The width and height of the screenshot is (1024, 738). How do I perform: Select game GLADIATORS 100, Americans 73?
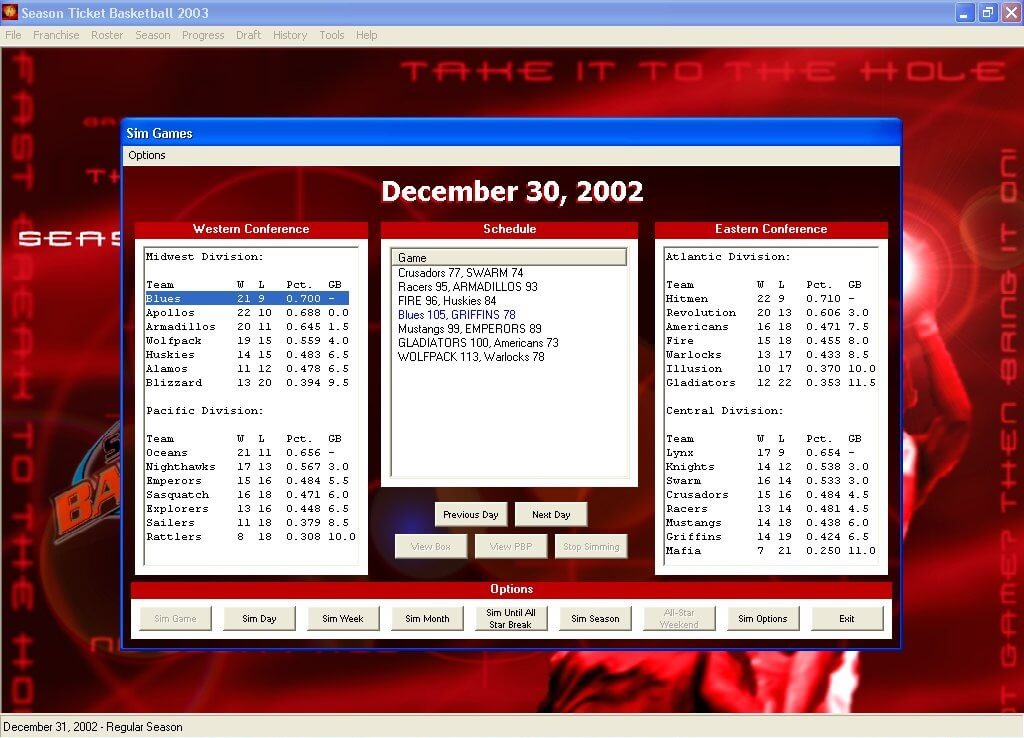tap(478, 343)
